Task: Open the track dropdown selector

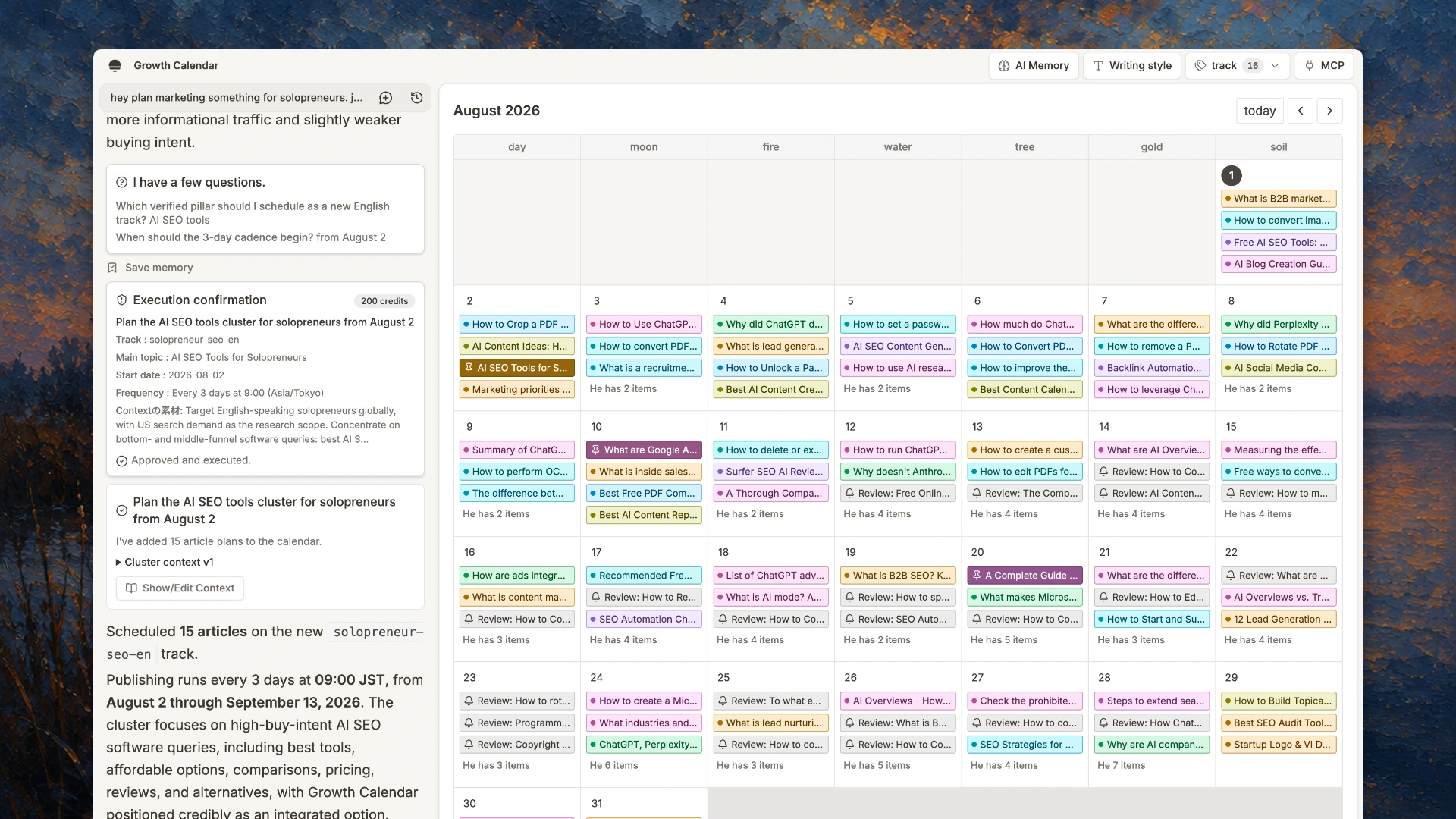Action: click(1238, 66)
